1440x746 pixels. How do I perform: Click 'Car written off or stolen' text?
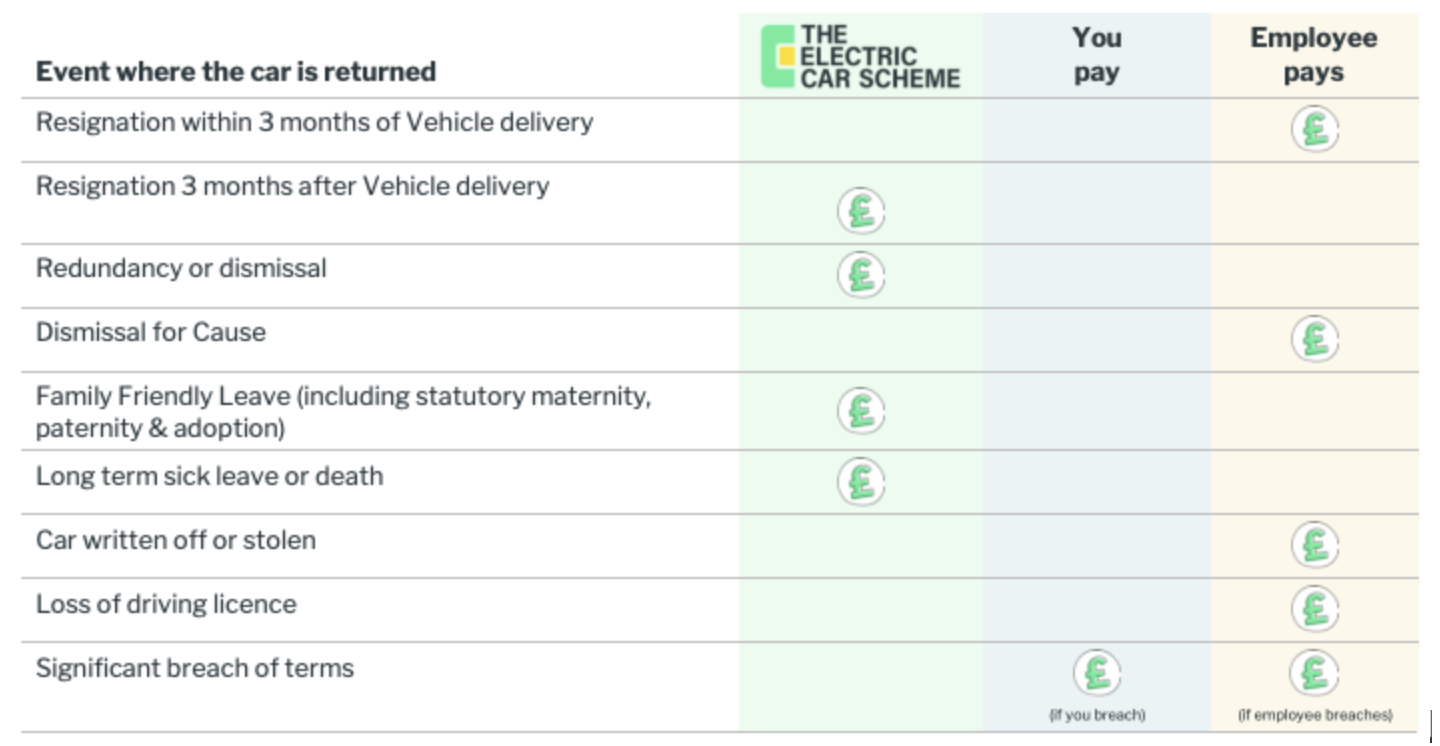(176, 540)
